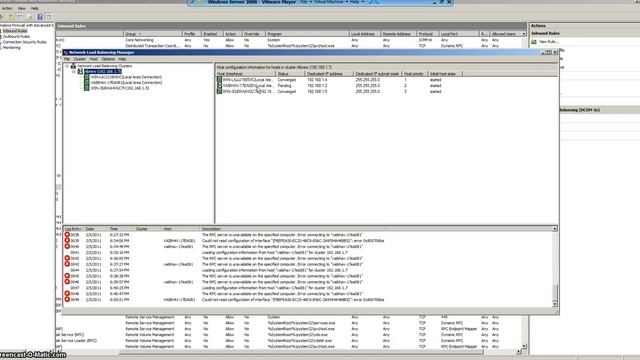
Task: Select Outbound Rules in firewall tree
Action: 17,36
